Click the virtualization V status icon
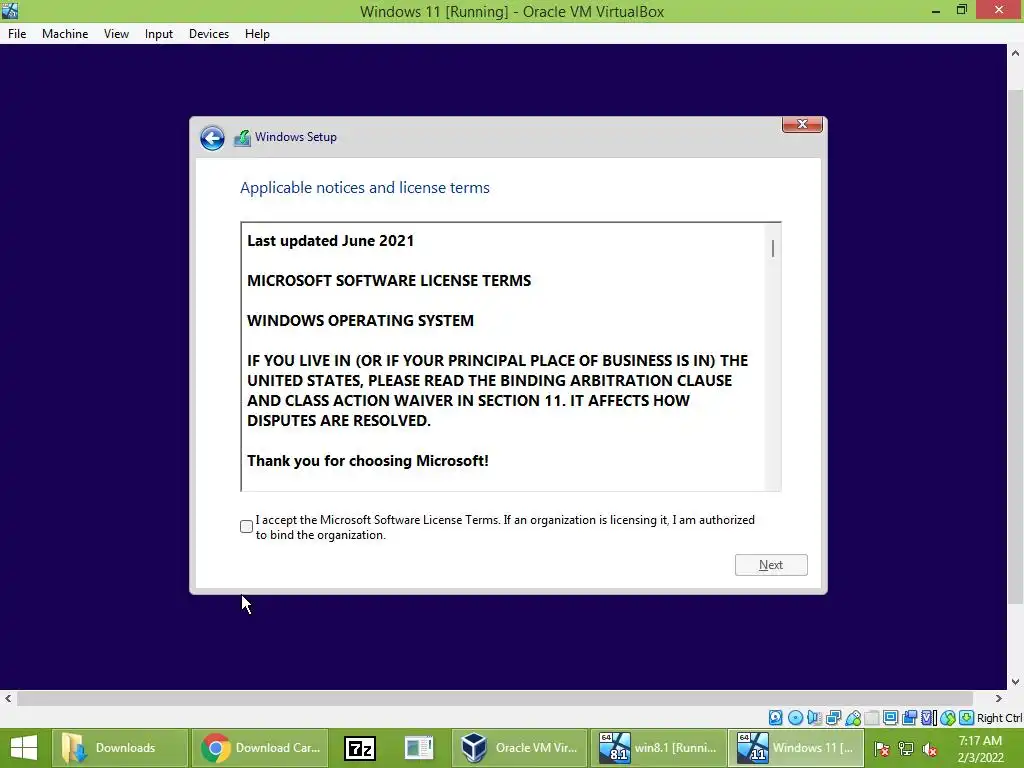 click(x=928, y=718)
